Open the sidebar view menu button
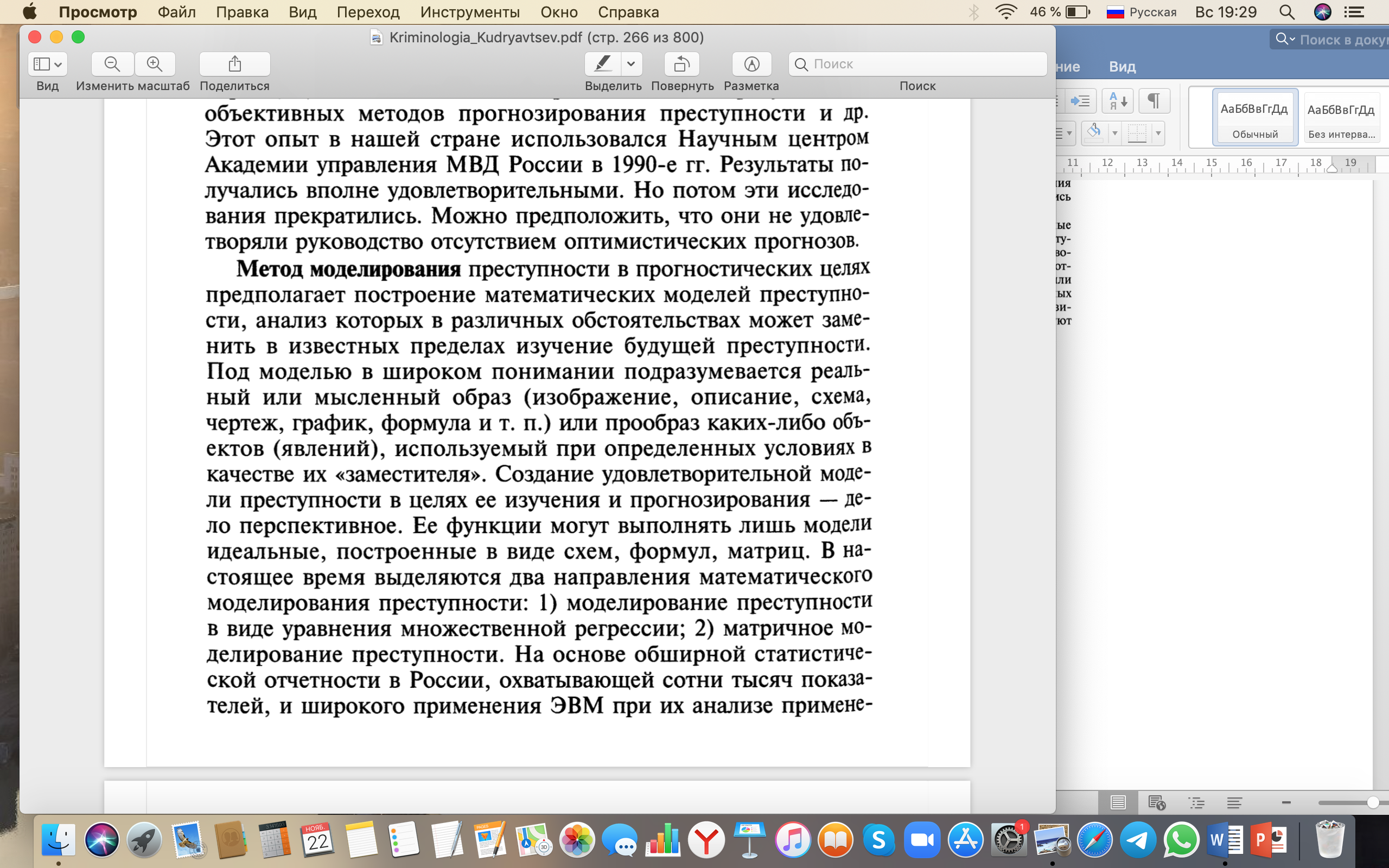 [48, 63]
